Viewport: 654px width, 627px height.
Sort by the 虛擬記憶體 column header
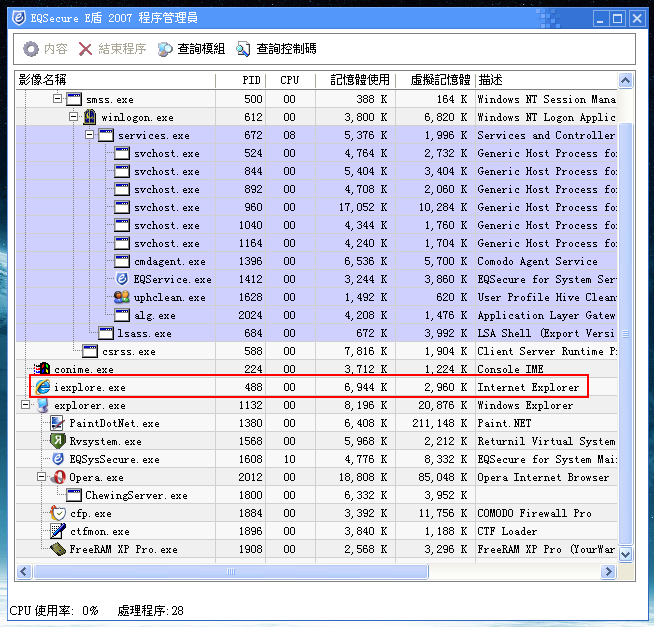pos(435,80)
